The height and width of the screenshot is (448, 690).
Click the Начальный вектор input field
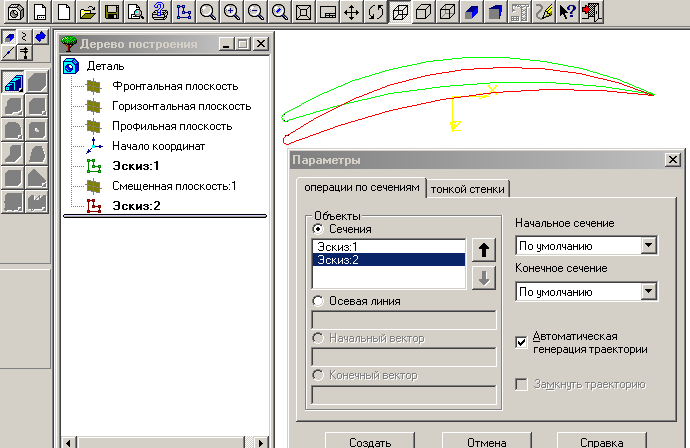[404, 357]
